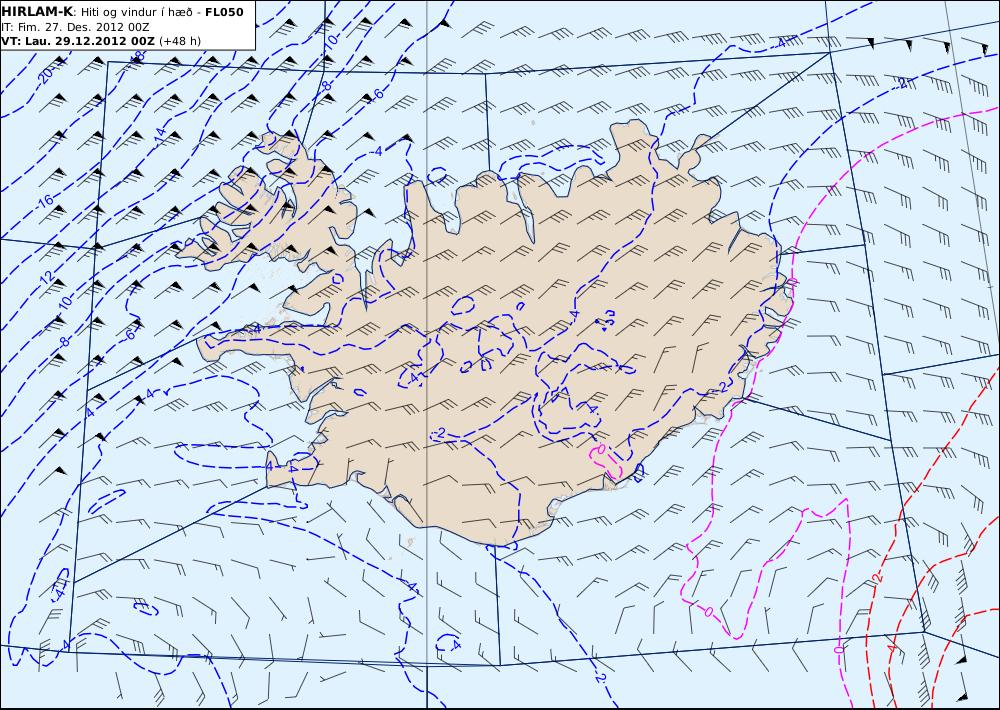The width and height of the screenshot is (1000, 710).
Task: Click the -18 isotherm contour label
Action: pyautogui.click(x=136, y=57)
